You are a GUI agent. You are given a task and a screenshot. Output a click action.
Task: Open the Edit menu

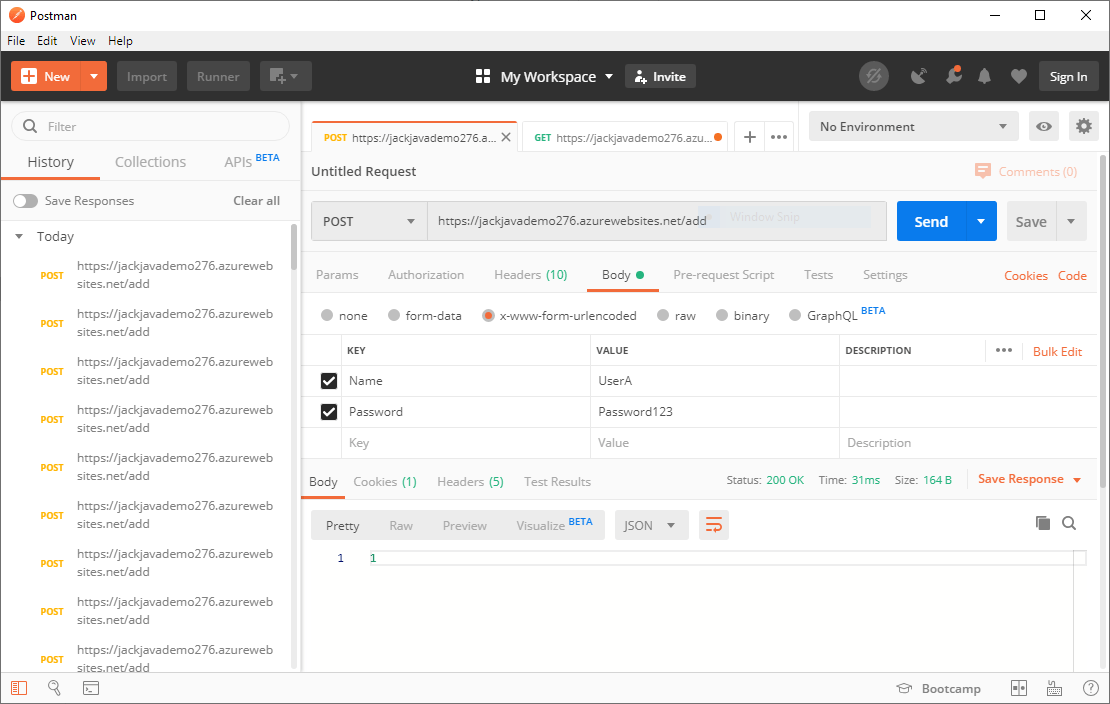[47, 40]
